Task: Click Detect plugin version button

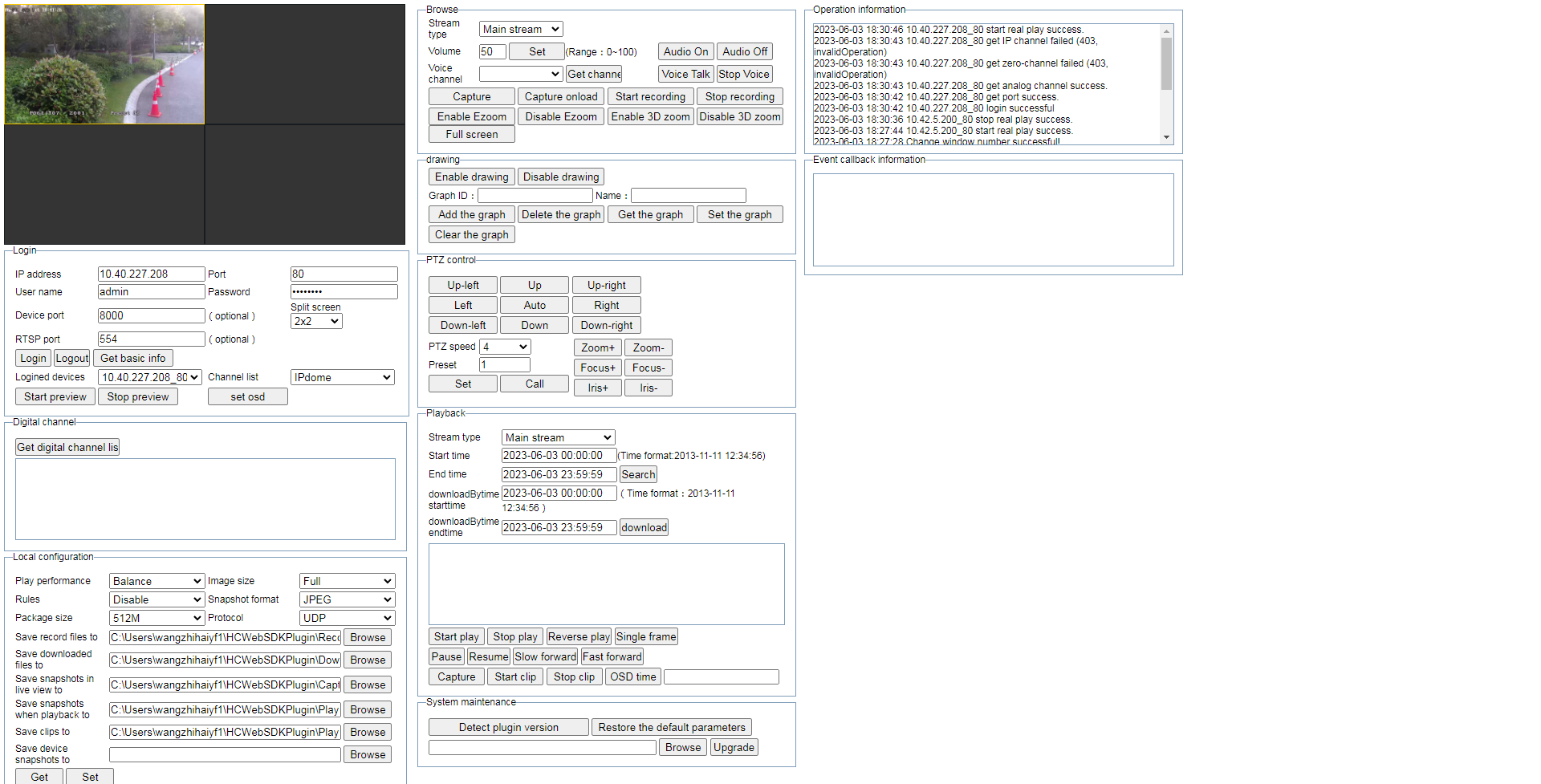Action: [508, 727]
